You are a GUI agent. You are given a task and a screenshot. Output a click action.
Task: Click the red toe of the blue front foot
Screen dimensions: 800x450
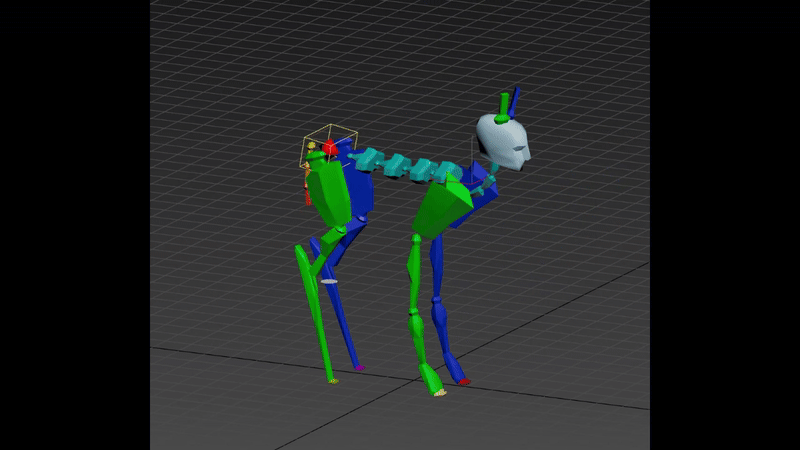[464, 381]
